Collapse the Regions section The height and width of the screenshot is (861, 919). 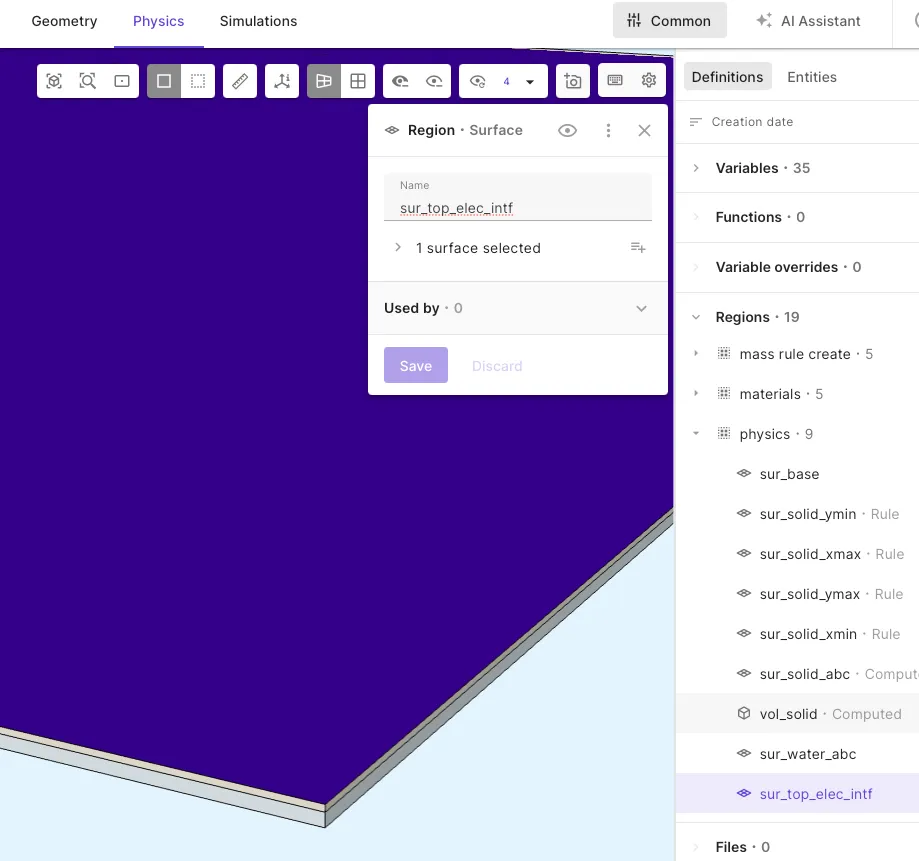(696, 317)
